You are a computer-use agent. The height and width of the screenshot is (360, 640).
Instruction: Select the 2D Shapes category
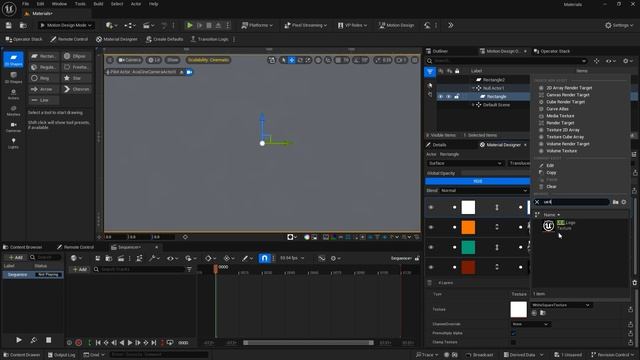coord(13,60)
